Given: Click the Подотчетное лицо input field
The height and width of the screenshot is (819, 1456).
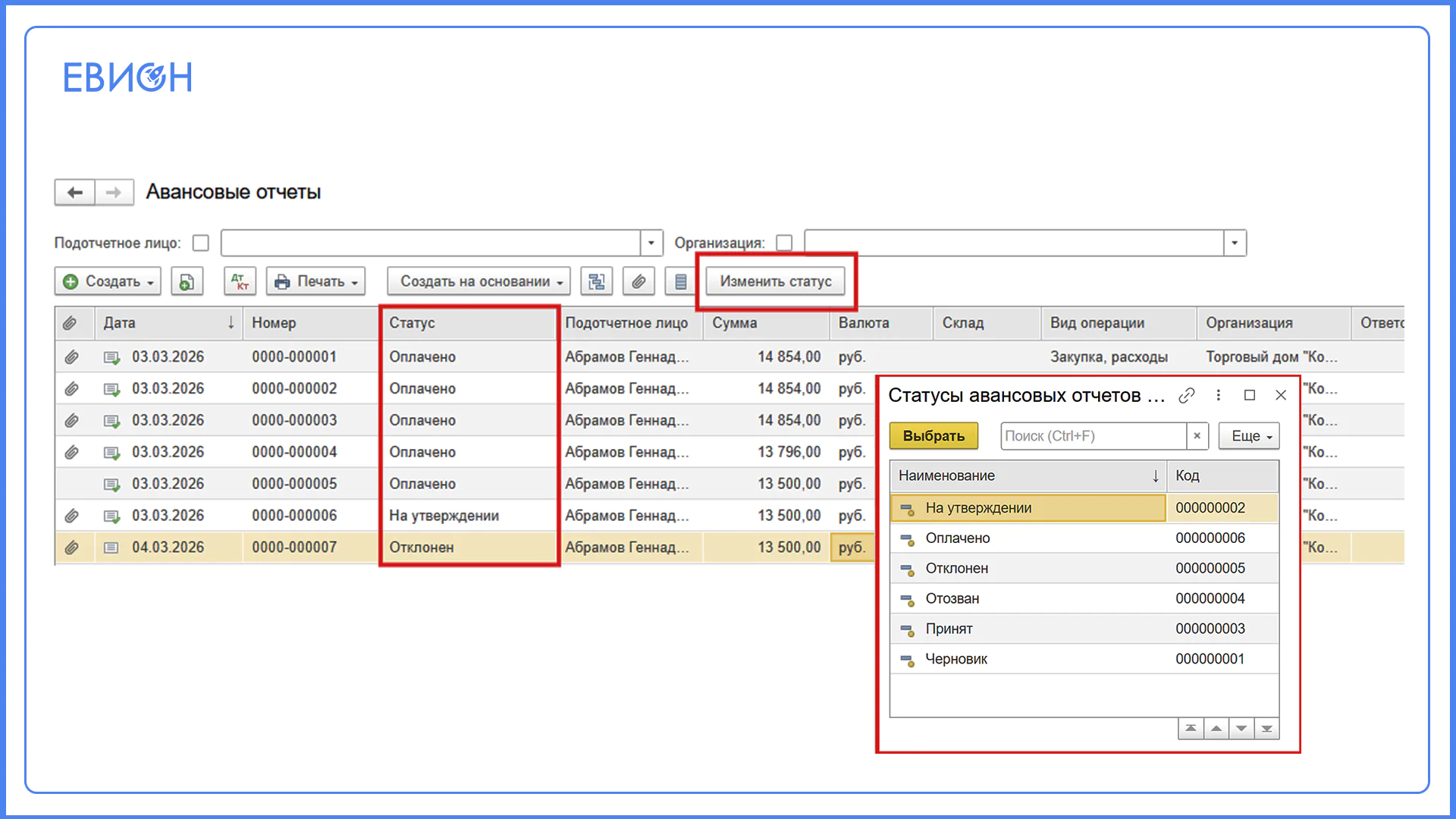Looking at the screenshot, I should pos(431,243).
